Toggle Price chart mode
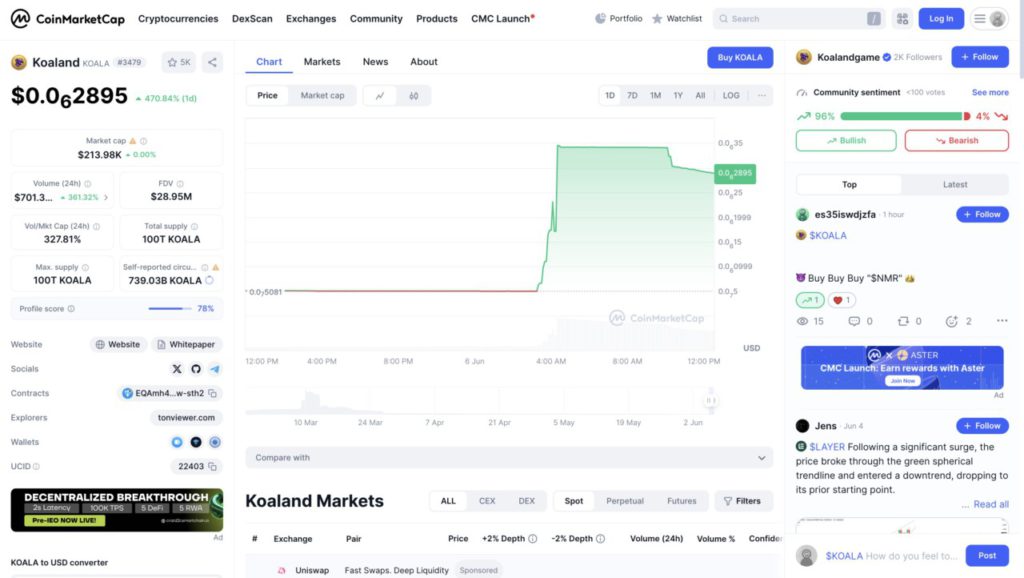The height and width of the screenshot is (578, 1024). (267, 95)
